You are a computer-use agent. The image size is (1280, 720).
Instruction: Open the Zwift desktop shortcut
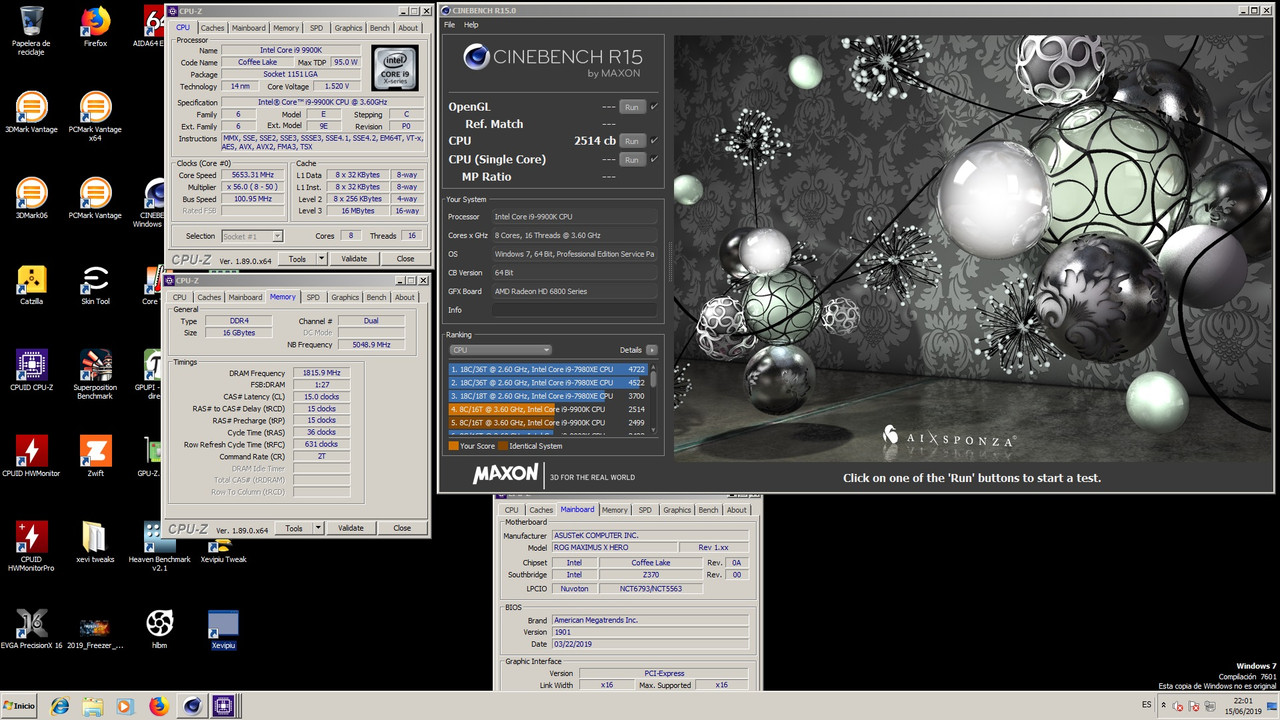tap(95, 457)
